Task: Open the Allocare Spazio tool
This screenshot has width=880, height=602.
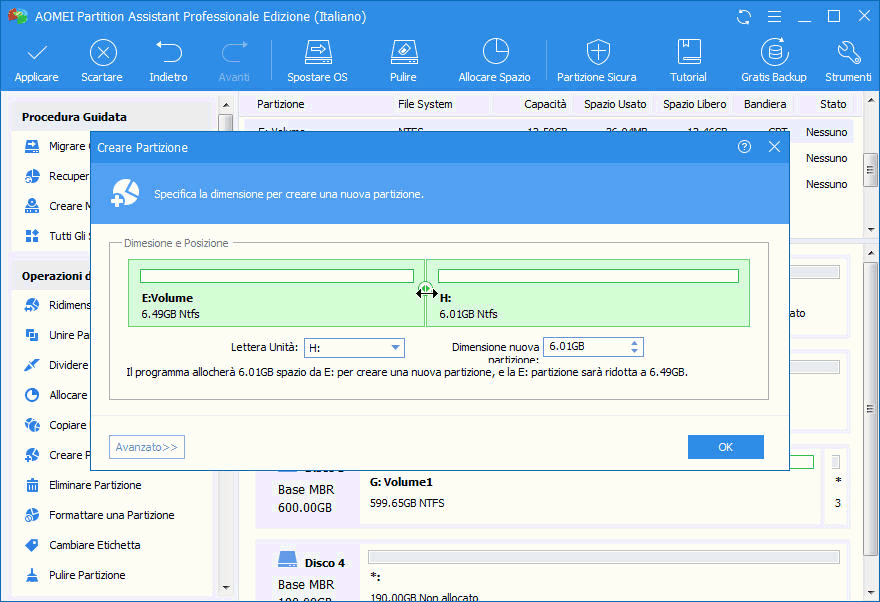Action: tap(496, 52)
